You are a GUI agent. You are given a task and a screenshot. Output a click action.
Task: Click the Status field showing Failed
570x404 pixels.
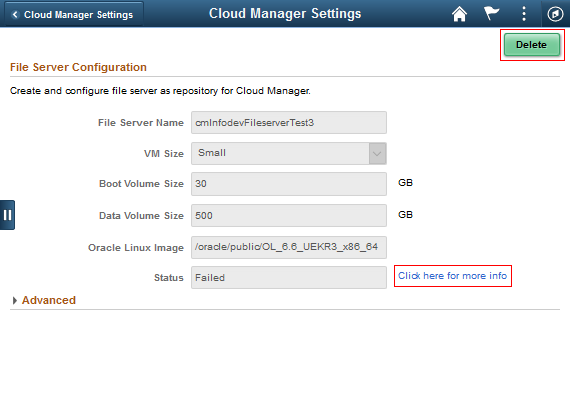(x=289, y=277)
